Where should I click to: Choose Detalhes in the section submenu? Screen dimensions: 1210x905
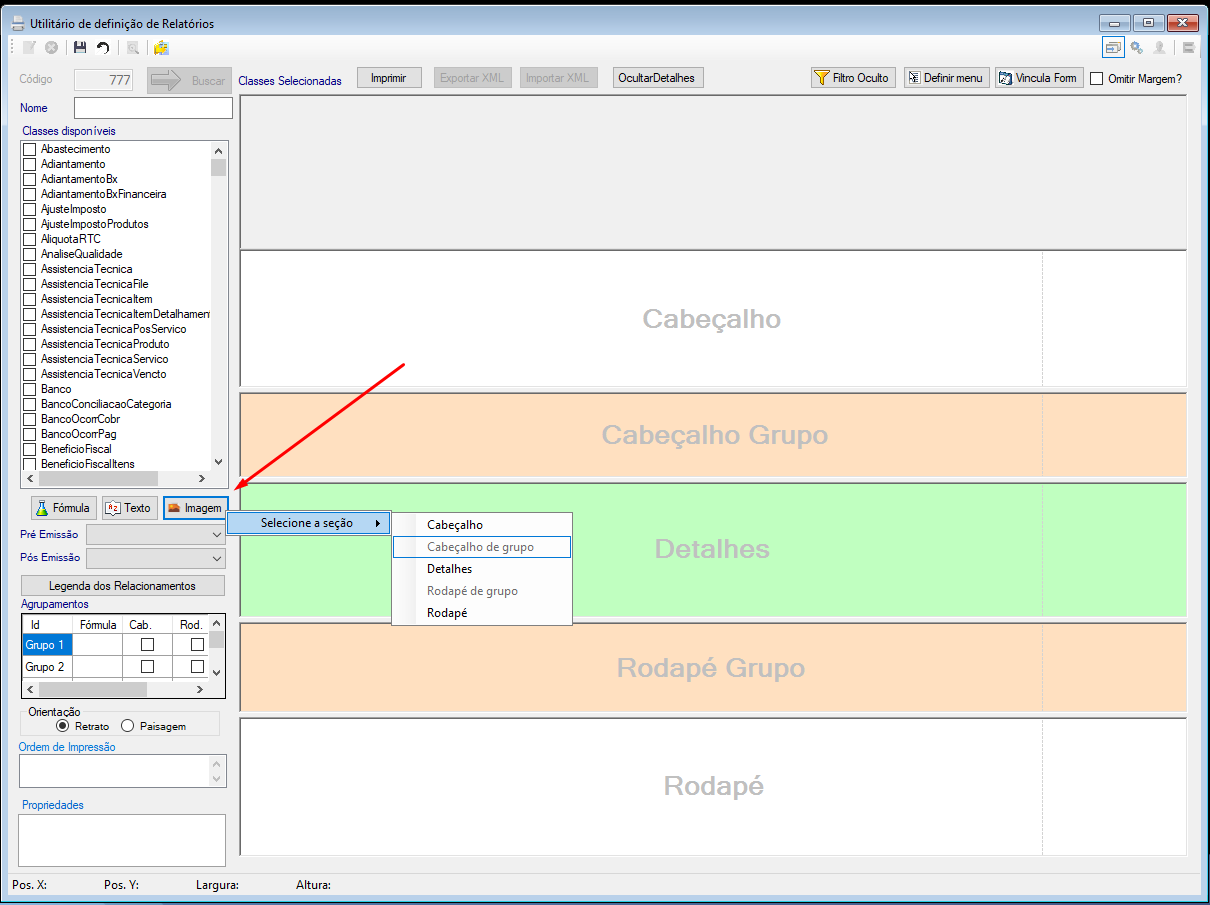tap(481, 569)
